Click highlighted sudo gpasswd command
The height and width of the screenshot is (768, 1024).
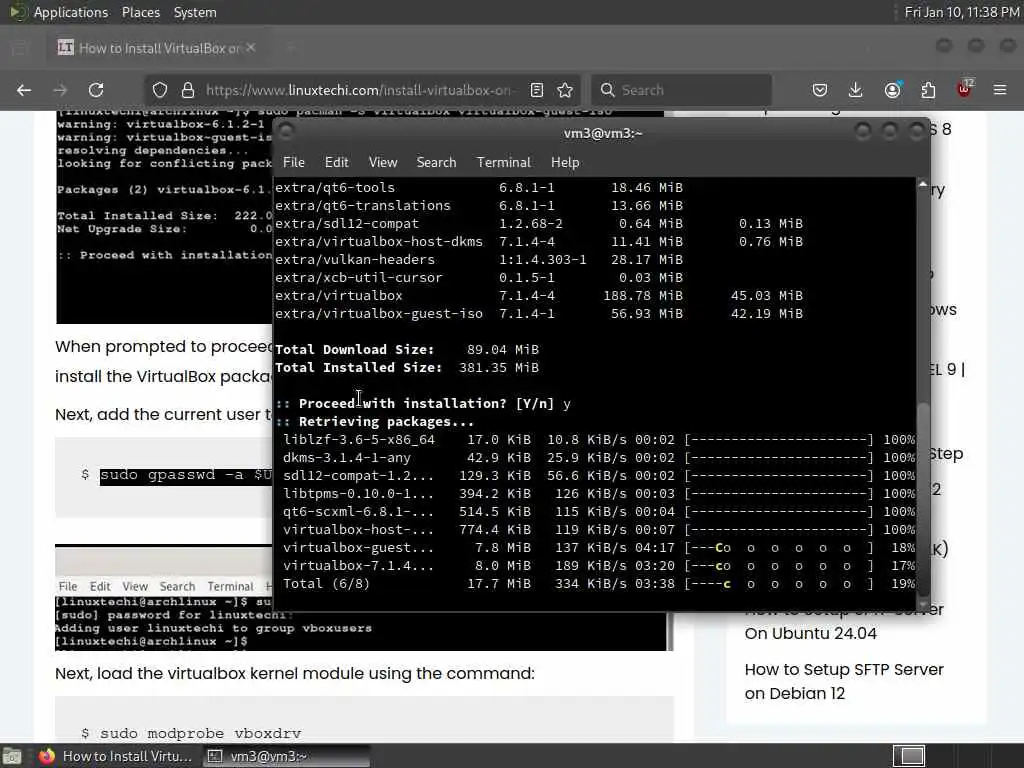tap(185, 475)
